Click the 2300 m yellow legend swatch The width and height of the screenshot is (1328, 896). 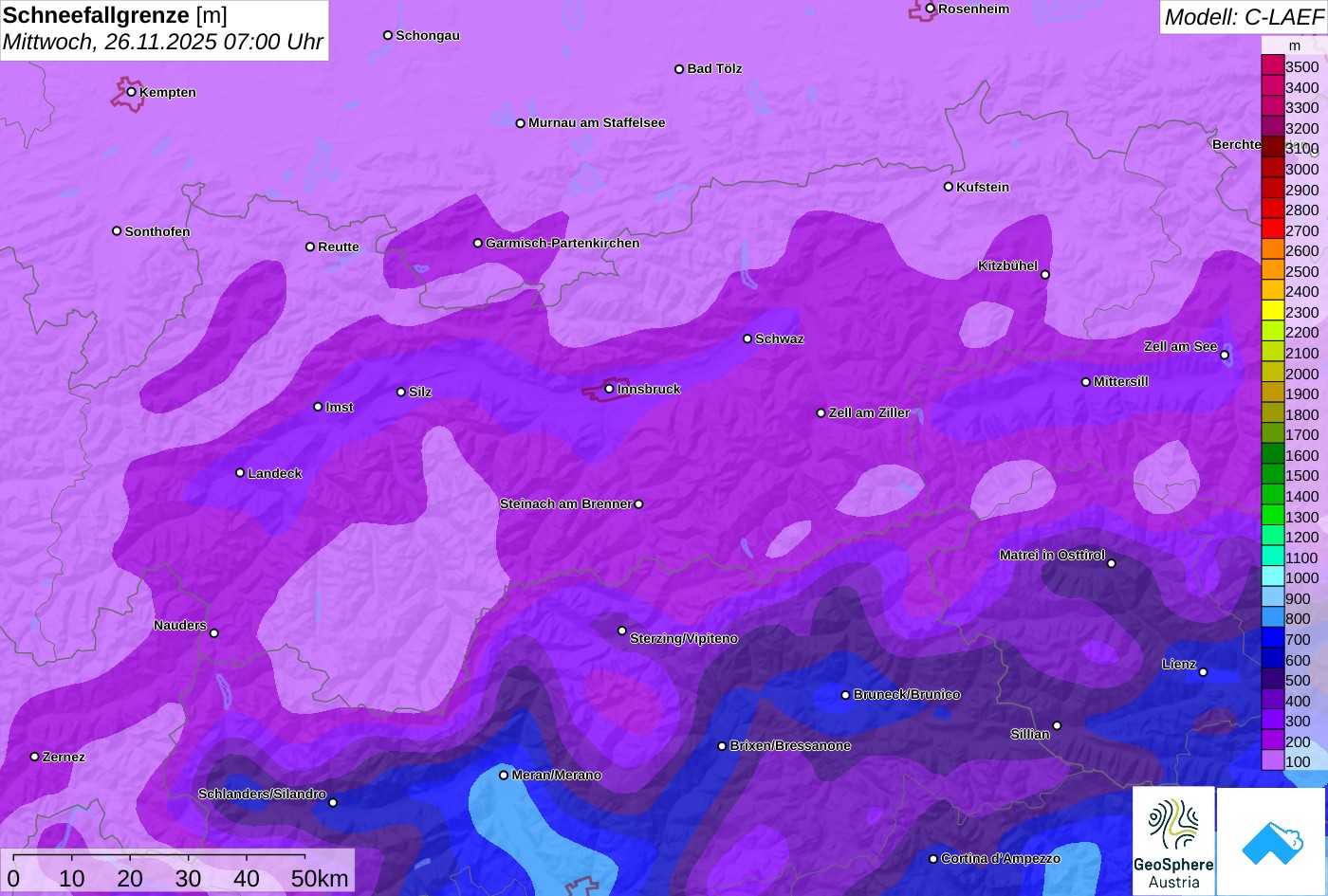1272,311
